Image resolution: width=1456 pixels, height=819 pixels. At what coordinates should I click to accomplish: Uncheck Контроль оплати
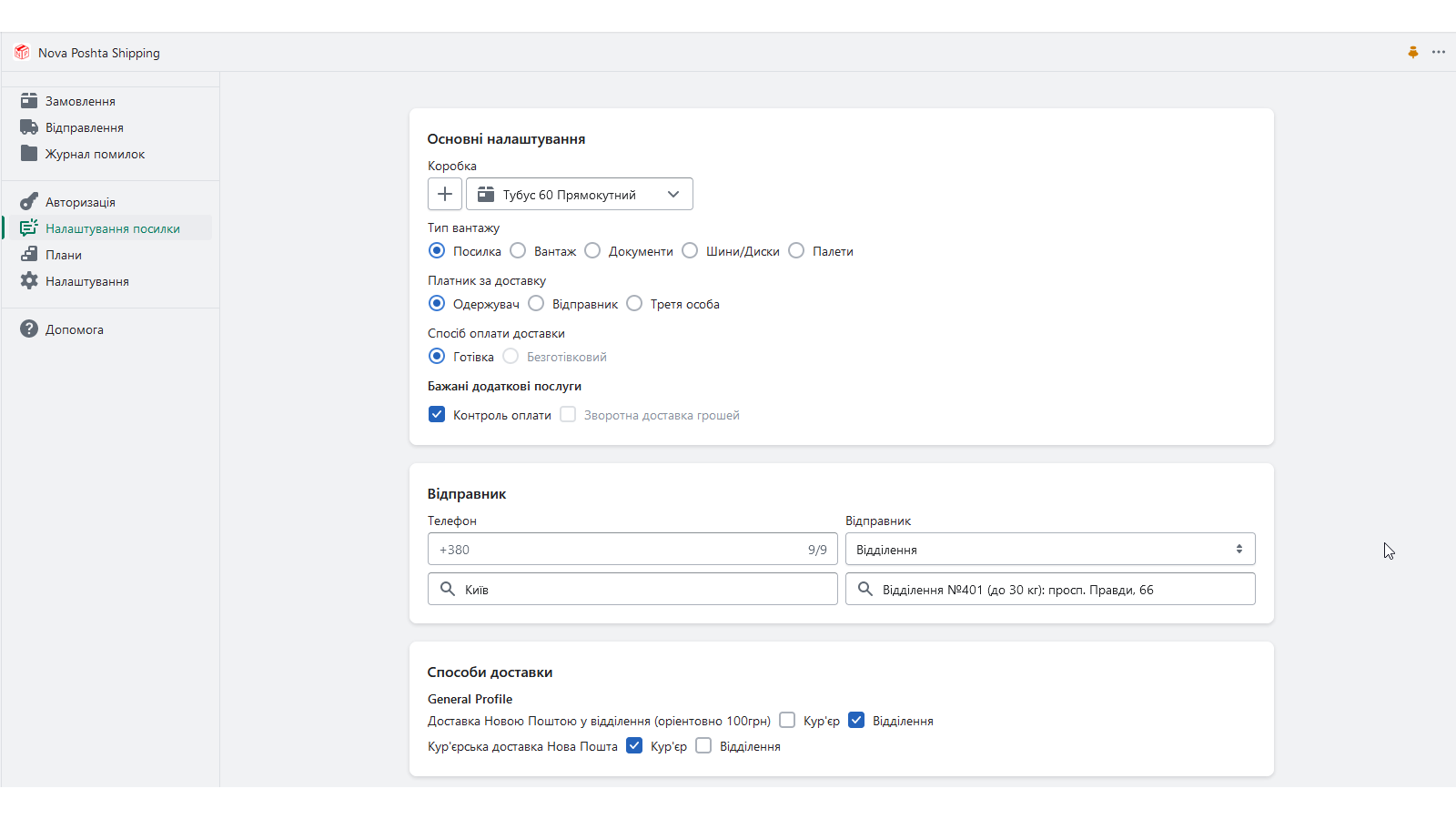click(437, 414)
